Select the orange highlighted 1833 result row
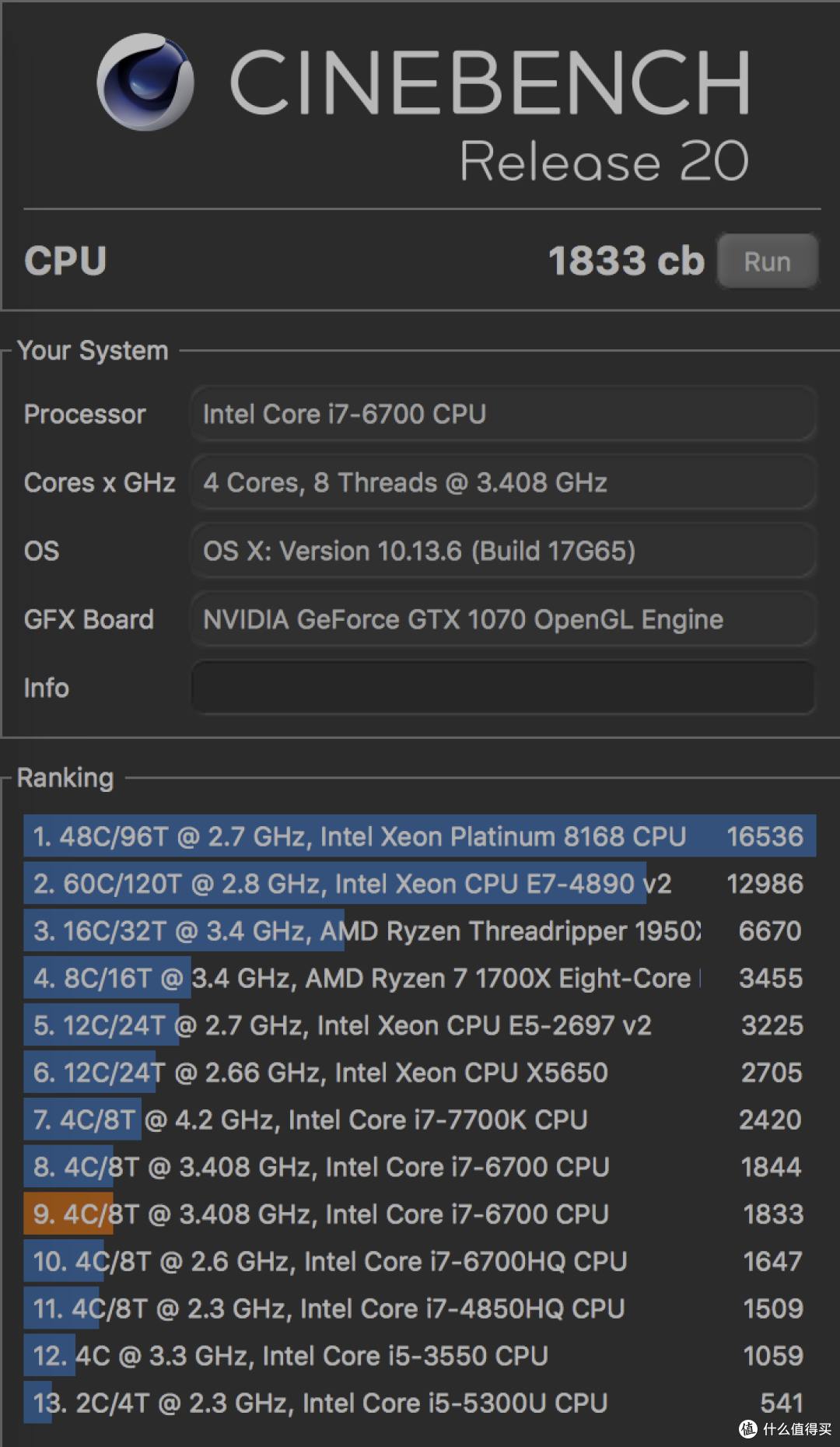The height and width of the screenshot is (1447, 840). point(420,1214)
